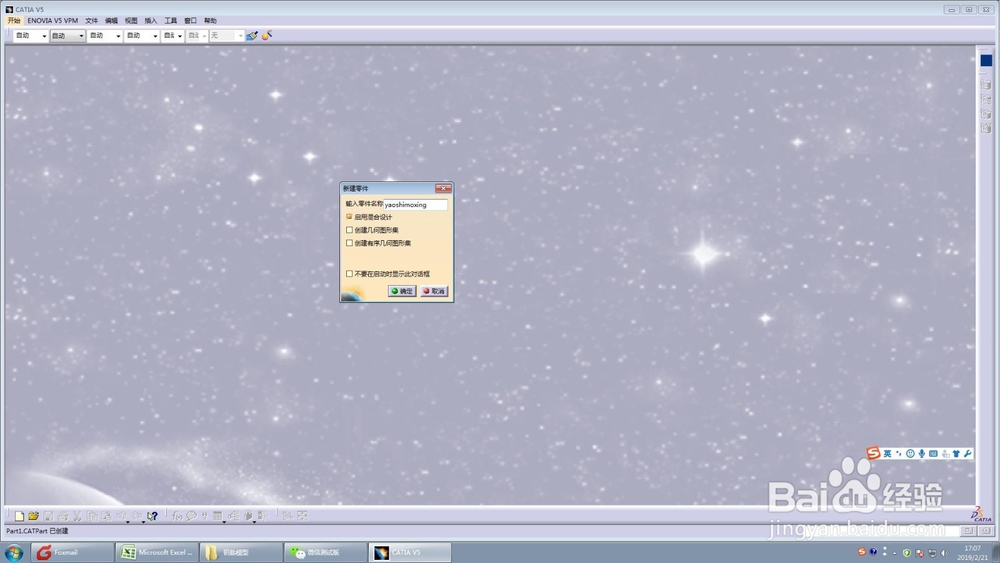Enable the 创建几何图形集 checkbox
Image resolution: width=1000 pixels, height=563 pixels.
(349, 230)
